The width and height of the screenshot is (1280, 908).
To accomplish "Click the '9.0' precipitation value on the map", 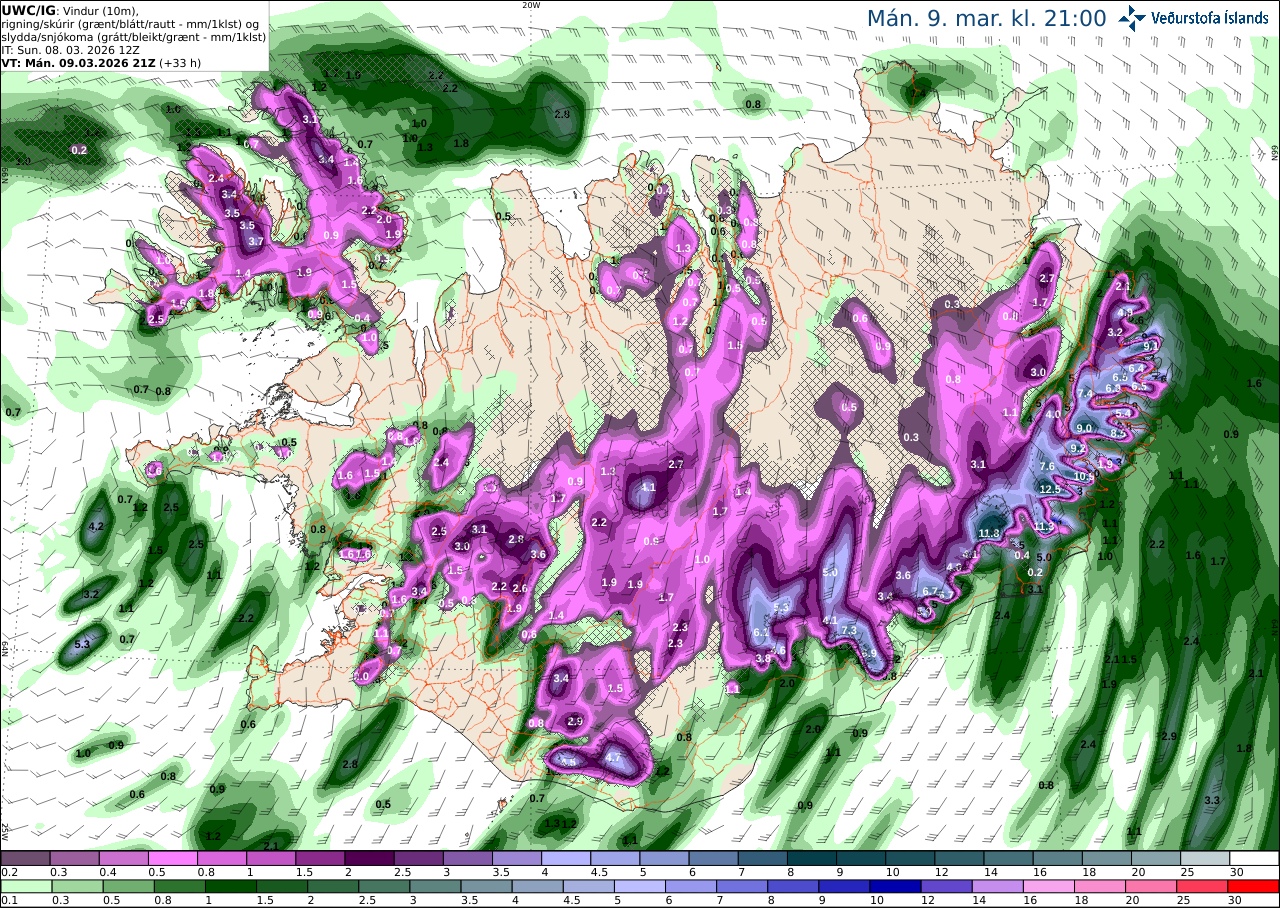I will pyautogui.click(x=1083, y=429).
